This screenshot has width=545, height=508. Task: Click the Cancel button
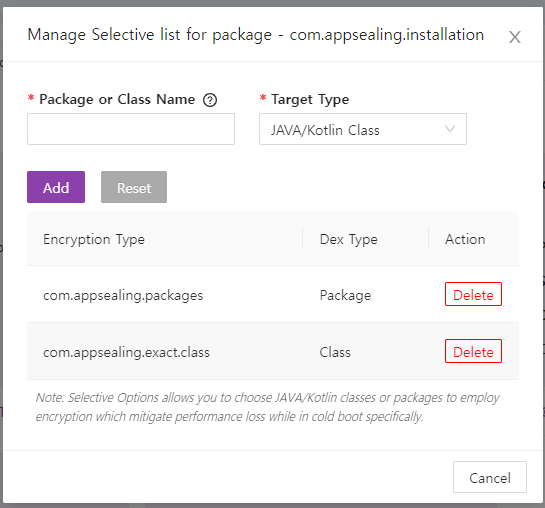(490, 477)
